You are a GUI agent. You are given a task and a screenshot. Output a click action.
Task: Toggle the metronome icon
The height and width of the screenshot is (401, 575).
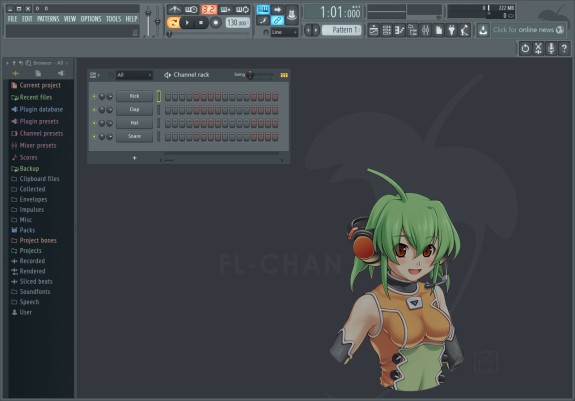[175, 10]
